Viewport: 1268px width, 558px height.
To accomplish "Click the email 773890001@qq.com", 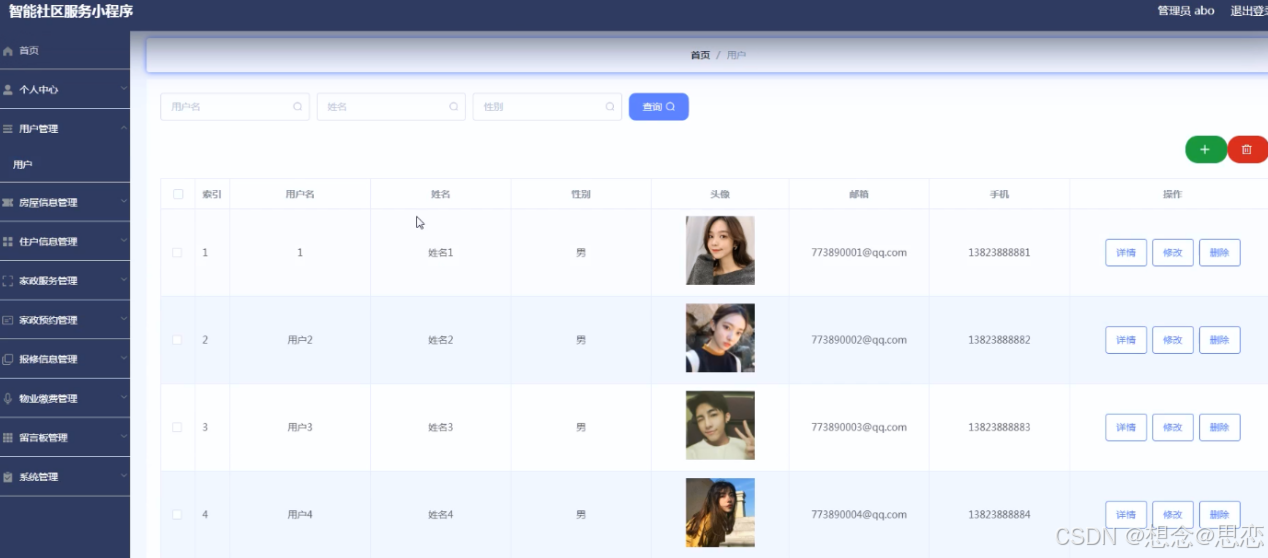I will coord(859,253).
